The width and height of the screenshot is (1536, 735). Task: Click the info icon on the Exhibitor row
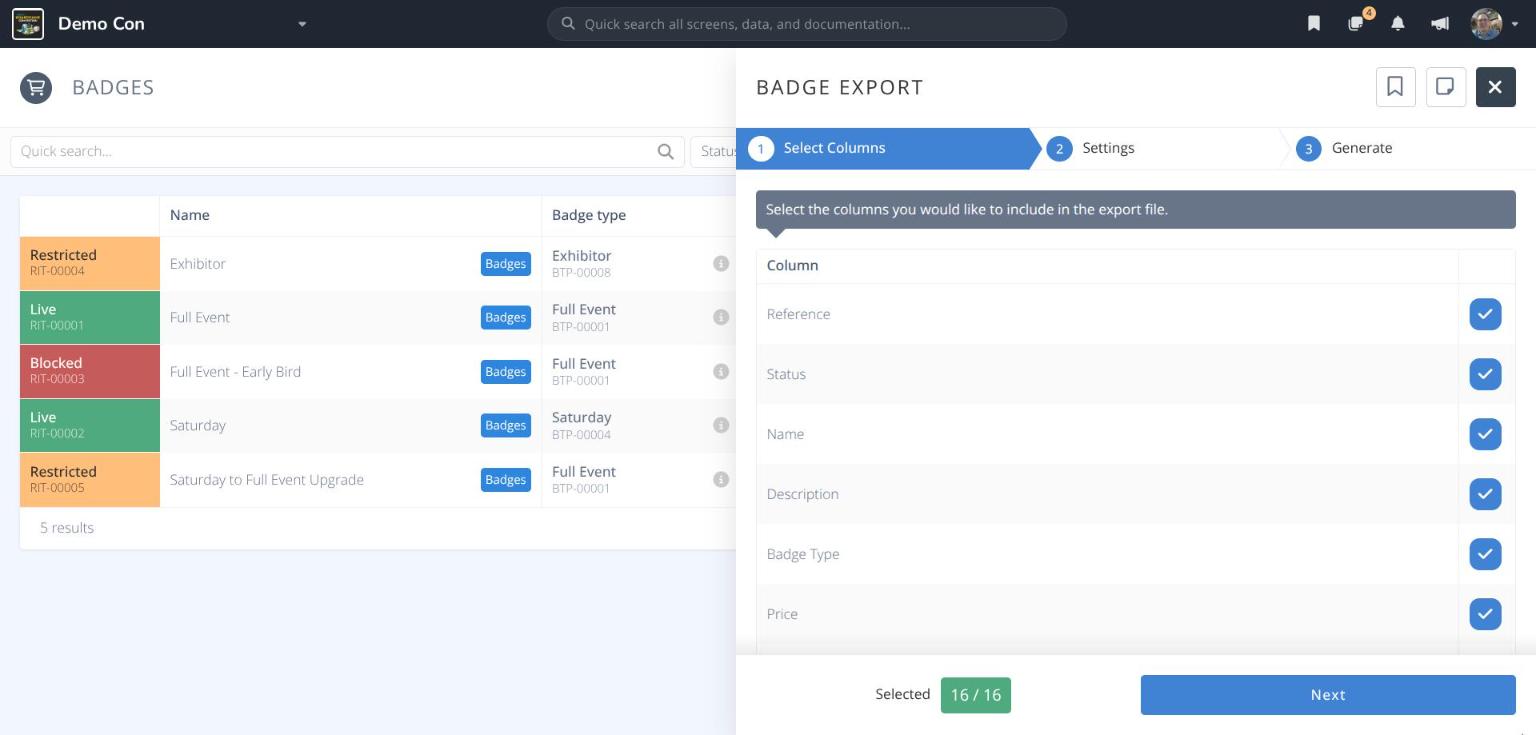[x=720, y=263]
